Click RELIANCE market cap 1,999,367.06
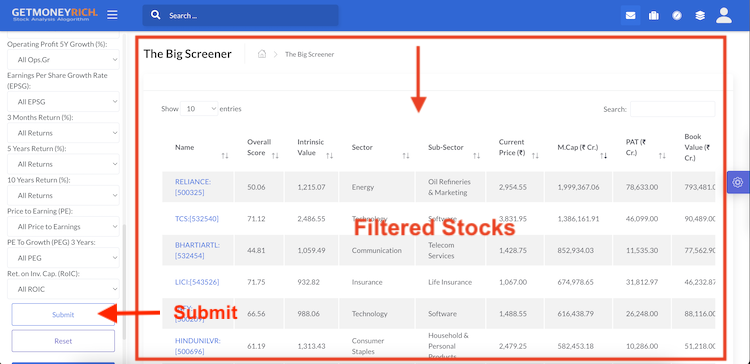This screenshot has height=364, width=750. tap(578, 187)
